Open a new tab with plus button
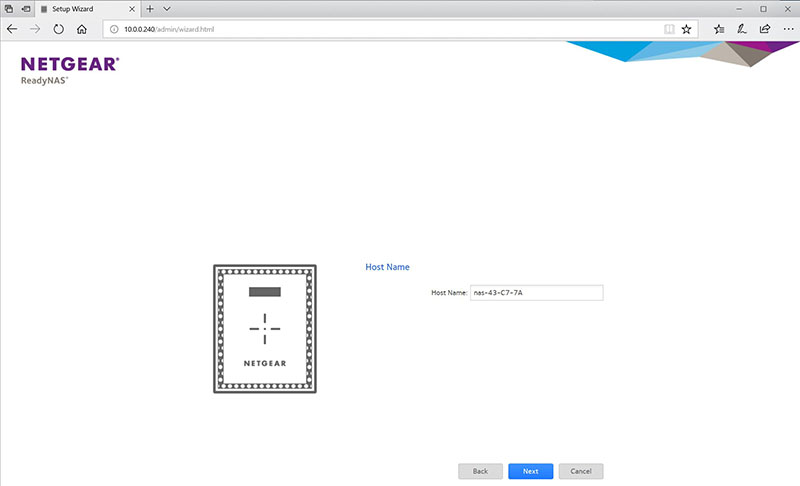800x486 pixels. (x=150, y=9)
